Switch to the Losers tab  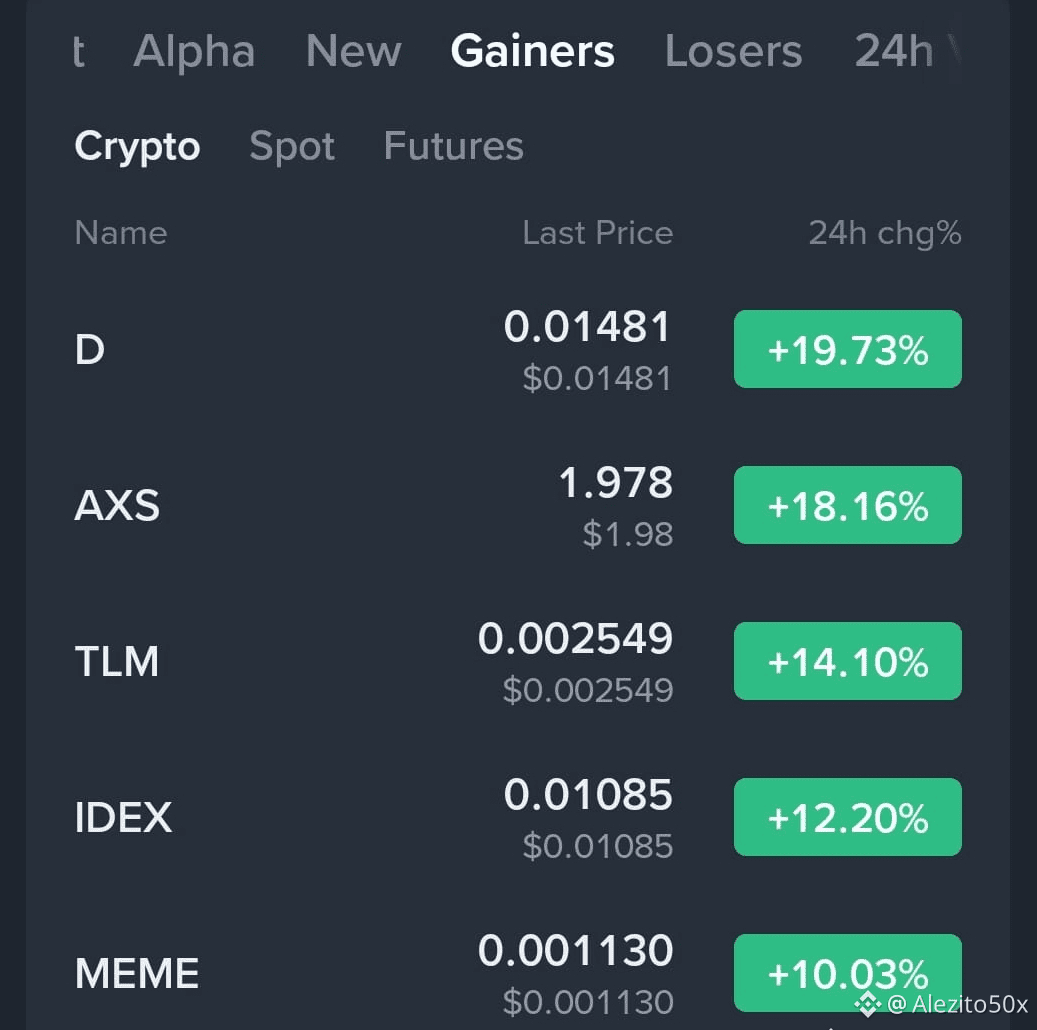coord(733,51)
